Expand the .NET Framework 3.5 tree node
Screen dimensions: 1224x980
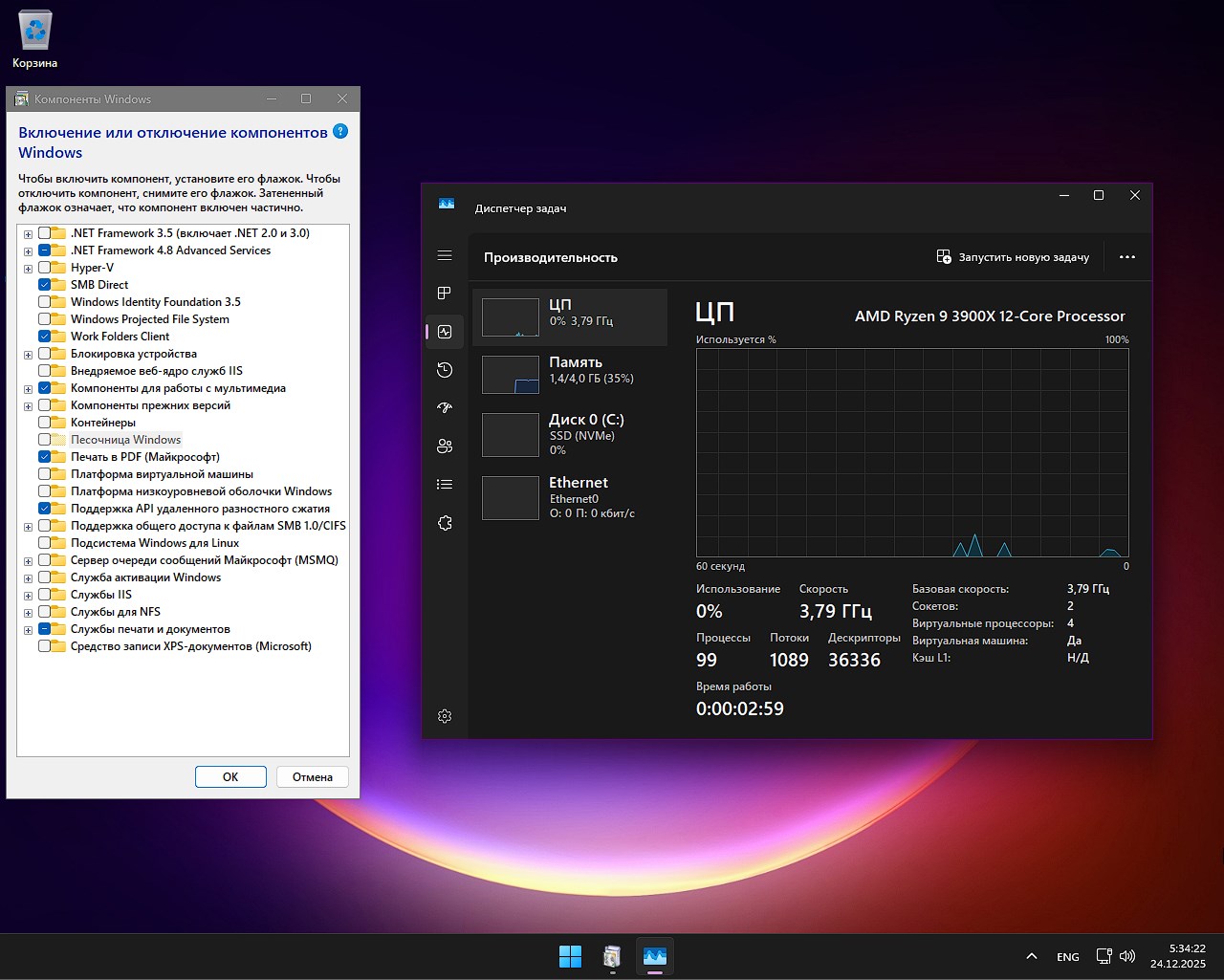[x=28, y=232]
